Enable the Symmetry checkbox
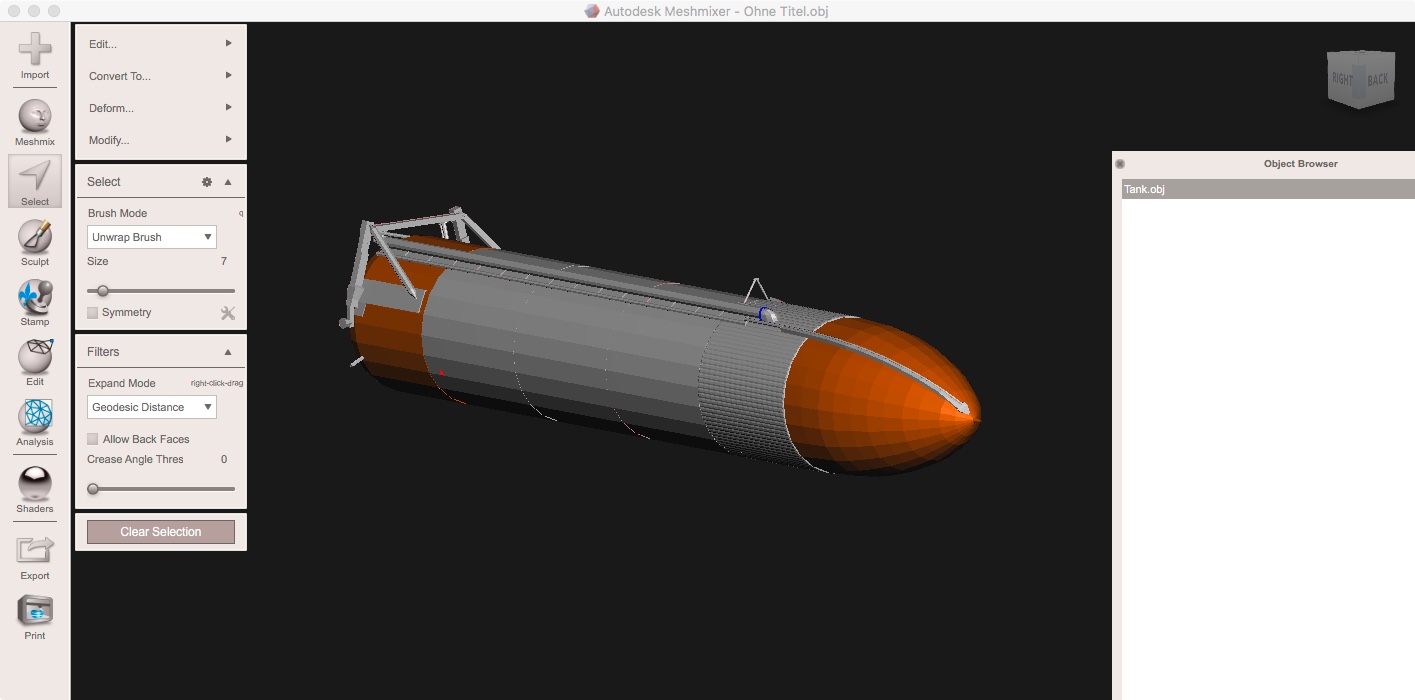 (x=93, y=312)
